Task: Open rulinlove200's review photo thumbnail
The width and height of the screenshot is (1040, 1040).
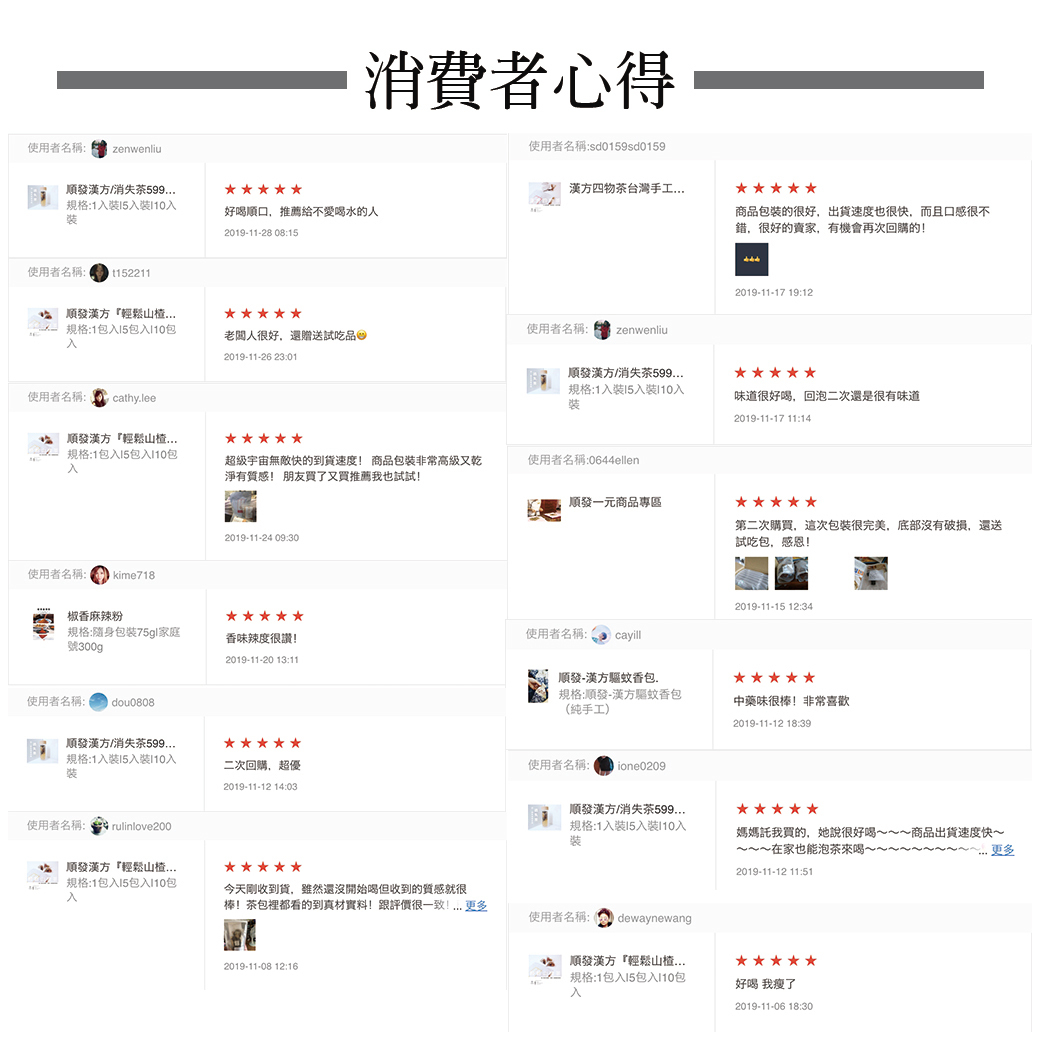Action: pos(240,935)
